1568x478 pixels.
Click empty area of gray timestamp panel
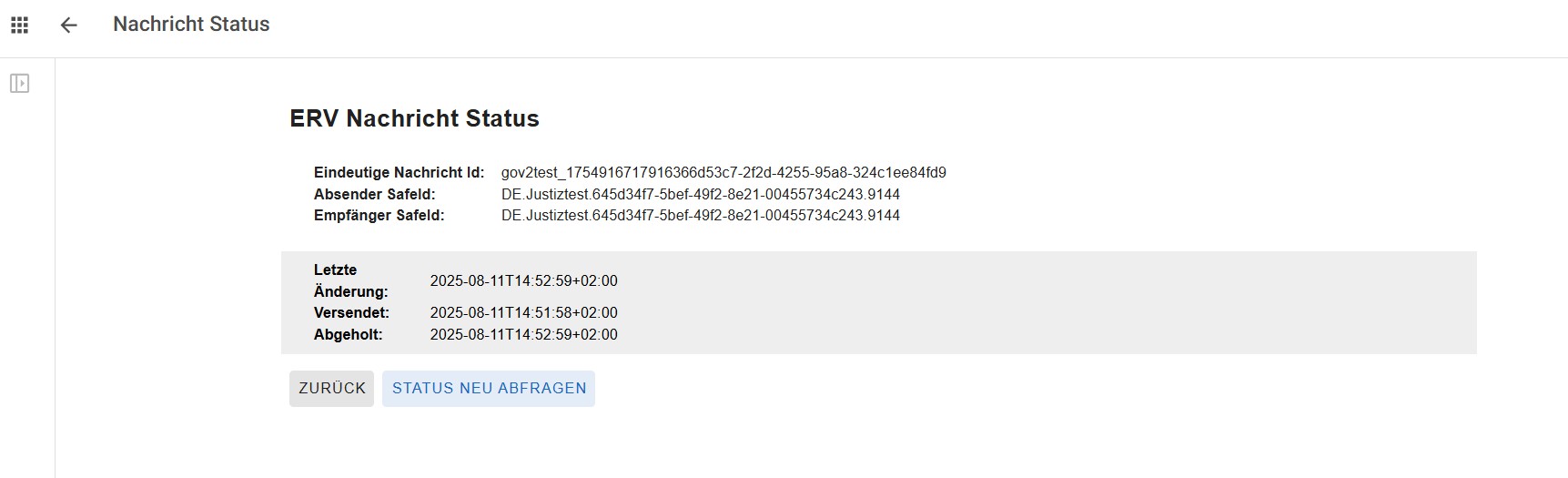point(1047,302)
